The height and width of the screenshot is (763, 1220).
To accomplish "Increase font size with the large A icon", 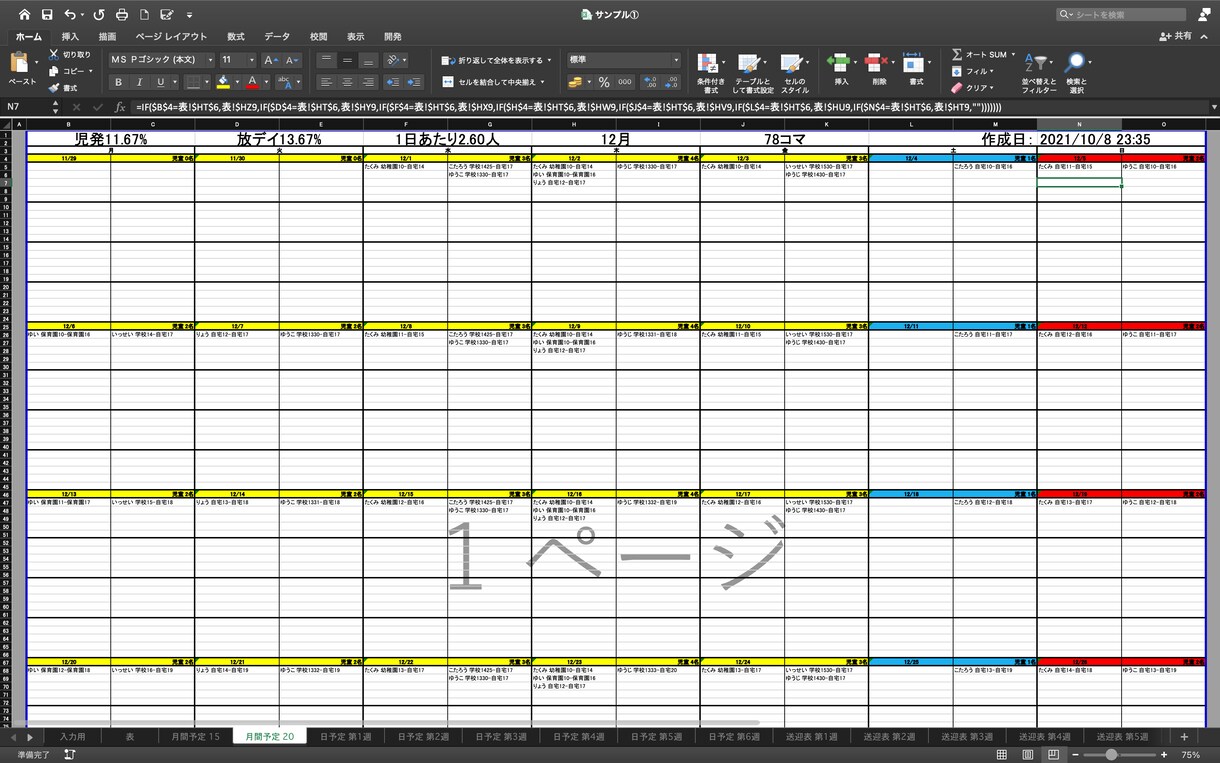I will 271,60.
